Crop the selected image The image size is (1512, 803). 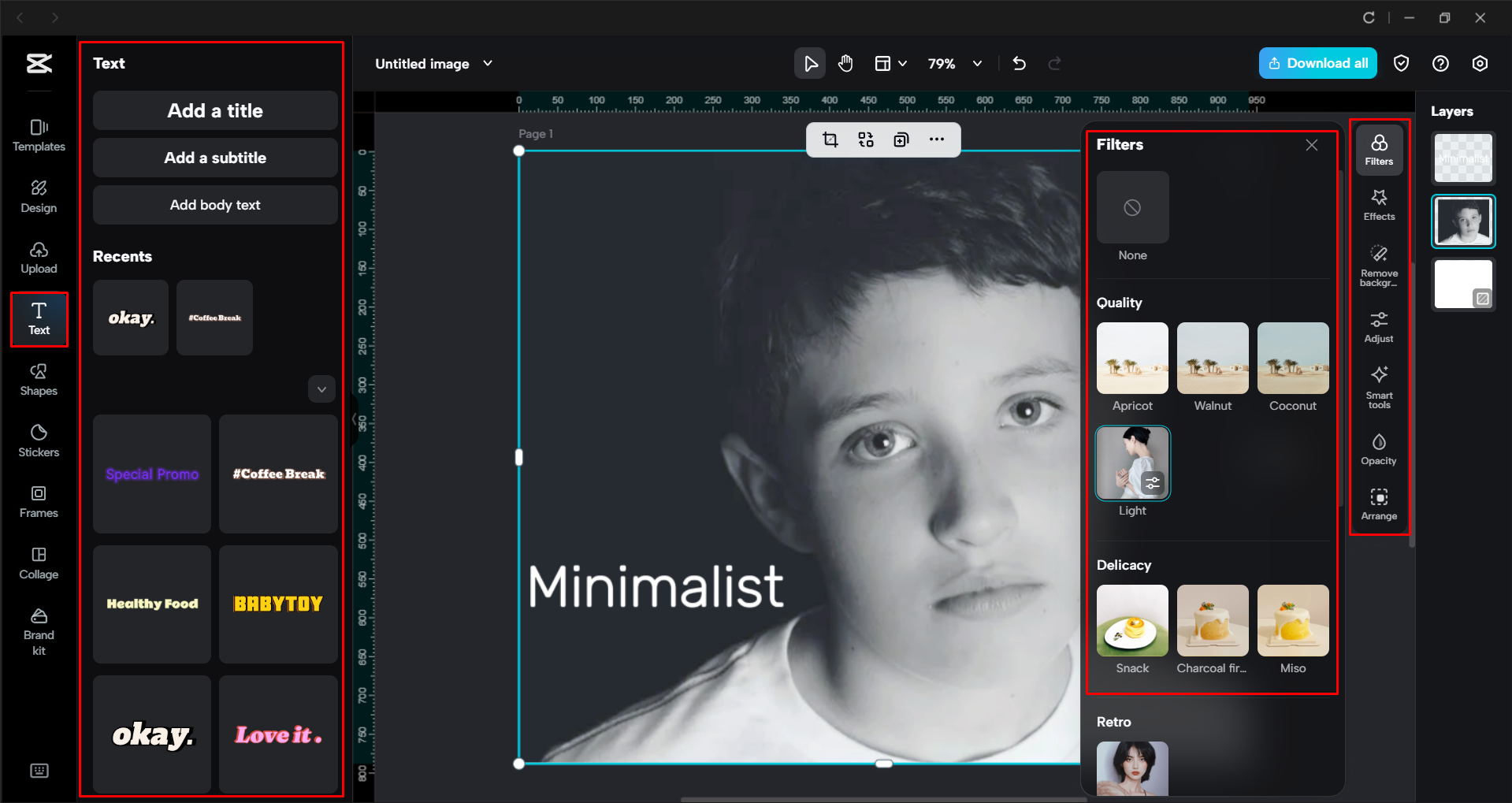pos(830,139)
